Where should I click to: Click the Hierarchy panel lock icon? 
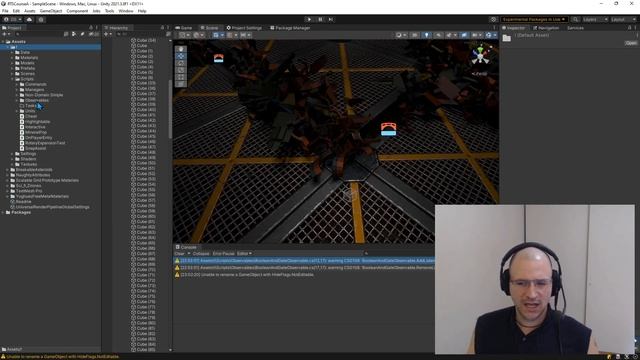[162, 28]
